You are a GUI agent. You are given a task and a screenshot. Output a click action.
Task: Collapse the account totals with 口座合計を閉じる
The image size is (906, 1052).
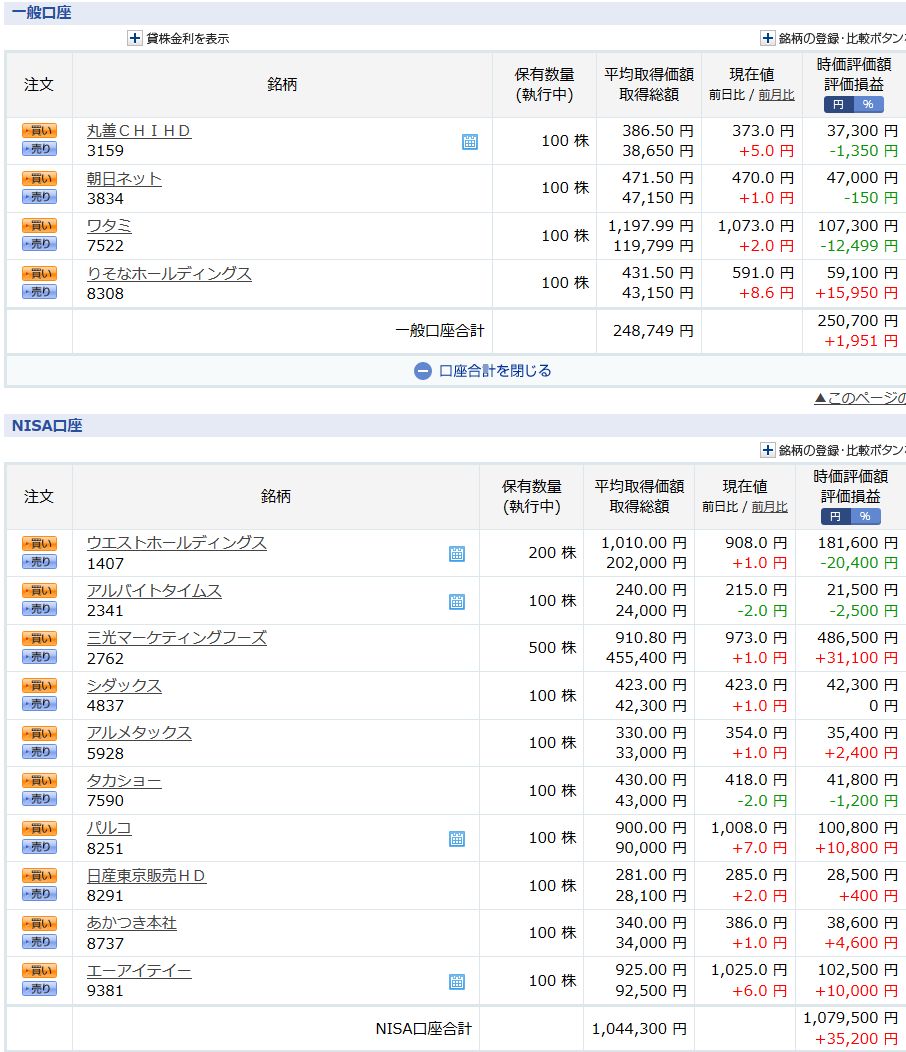click(483, 371)
